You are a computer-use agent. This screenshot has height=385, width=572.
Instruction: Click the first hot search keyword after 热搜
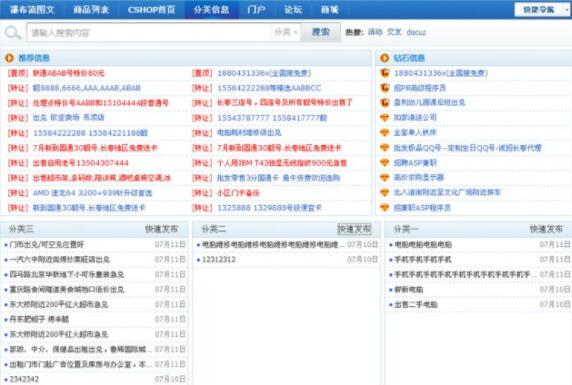(375, 32)
